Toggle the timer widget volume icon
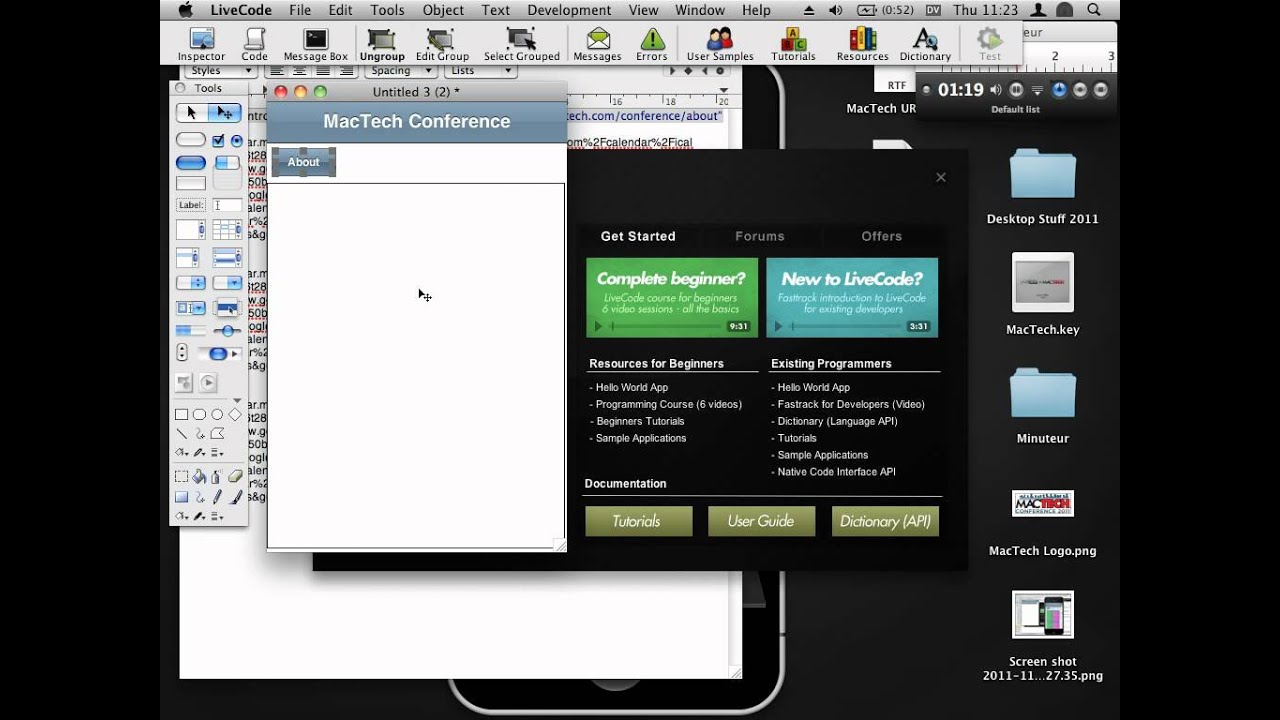Image resolution: width=1280 pixels, height=720 pixels. [x=996, y=90]
